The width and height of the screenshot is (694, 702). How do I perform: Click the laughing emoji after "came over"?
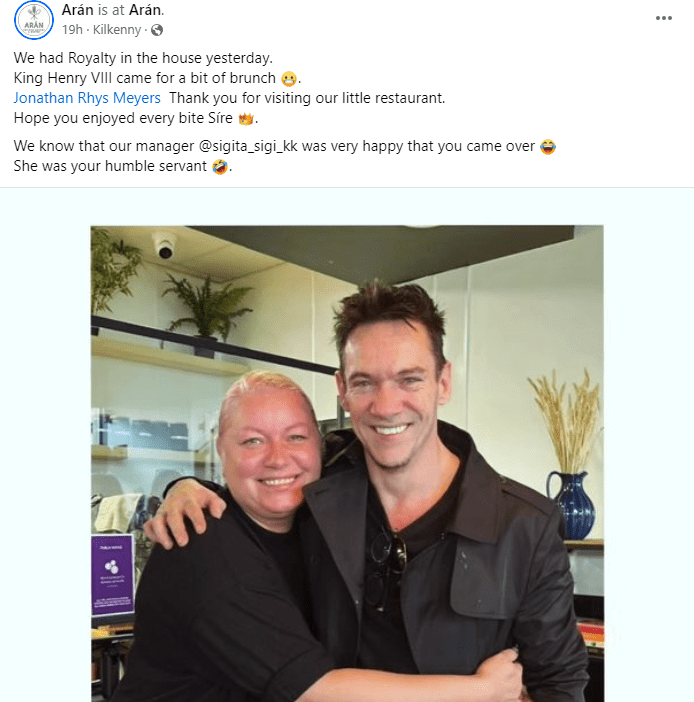(x=548, y=146)
